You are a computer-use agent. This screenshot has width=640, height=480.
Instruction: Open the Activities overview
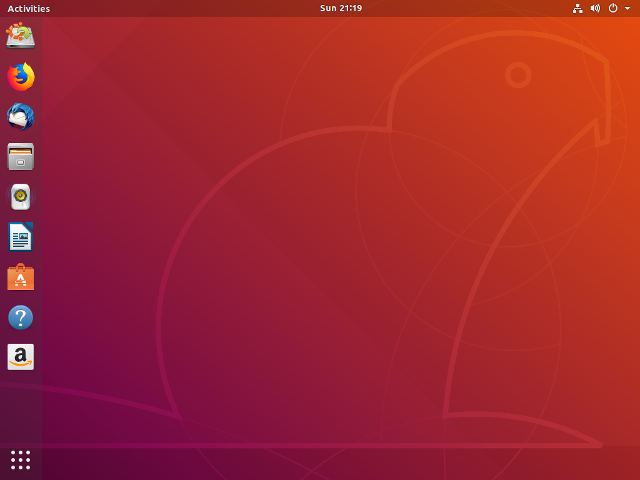[28, 8]
